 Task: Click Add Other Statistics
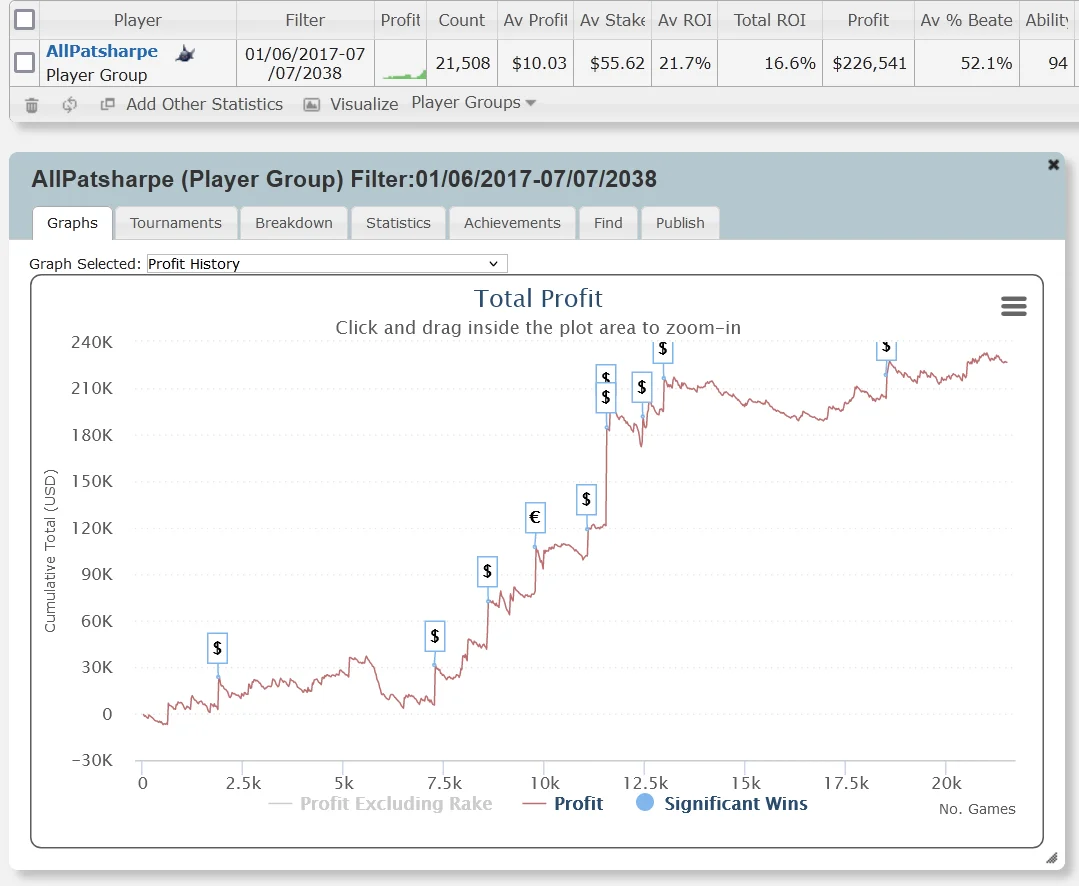[x=203, y=105]
